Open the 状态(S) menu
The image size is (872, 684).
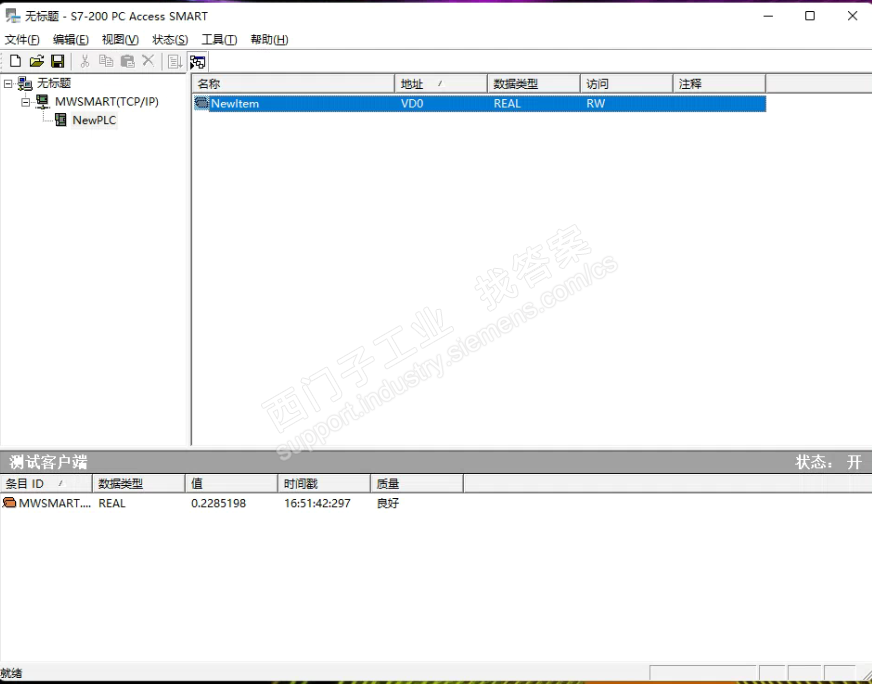[x=170, y=39]
